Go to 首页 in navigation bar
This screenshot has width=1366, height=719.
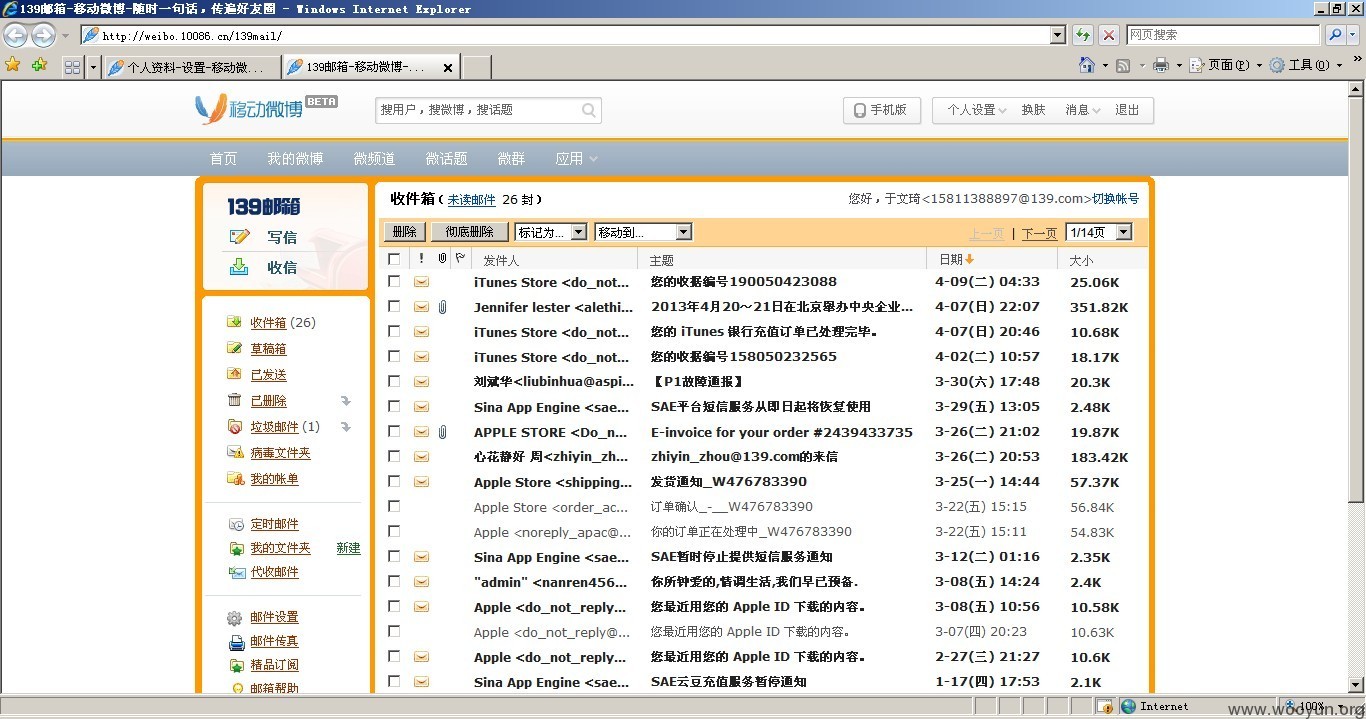click(223, 159)
